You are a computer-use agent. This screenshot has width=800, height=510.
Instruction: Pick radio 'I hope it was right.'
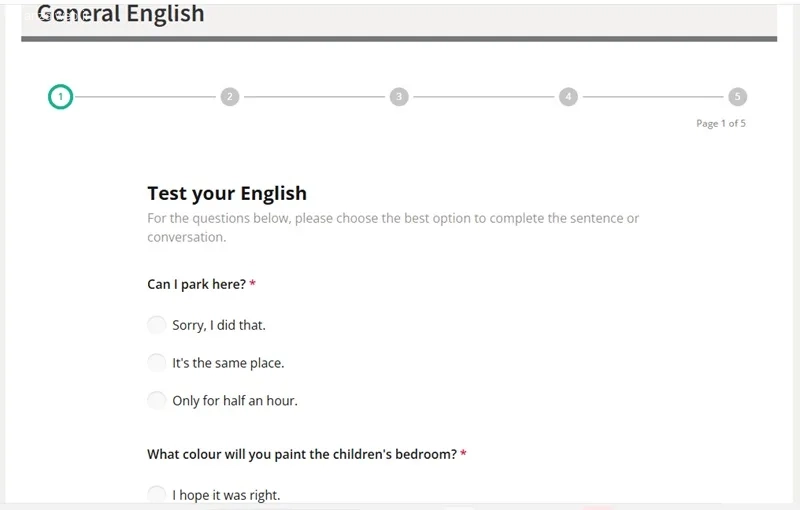[x=157, y=495]
